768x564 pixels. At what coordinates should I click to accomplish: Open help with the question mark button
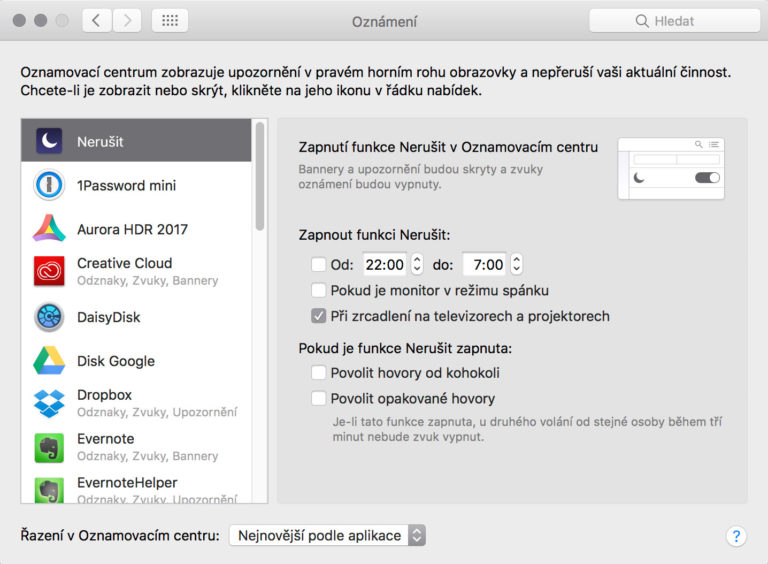(x=735, y=536)
